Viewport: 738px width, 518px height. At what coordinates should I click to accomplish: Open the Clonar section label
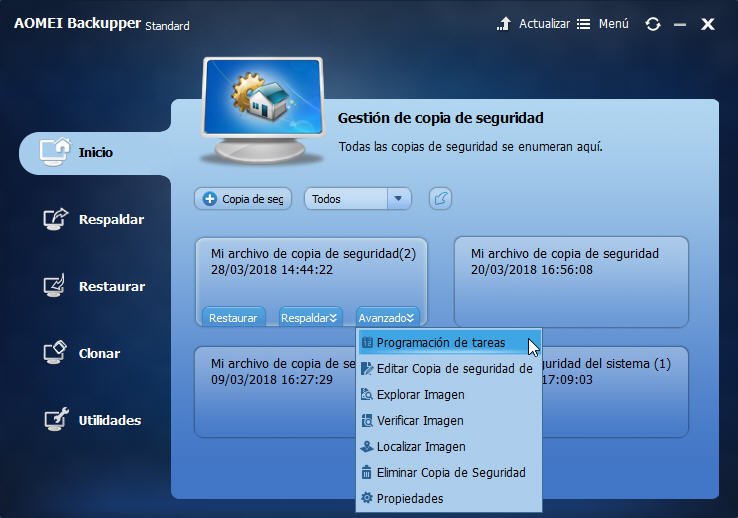click(99, 353)
